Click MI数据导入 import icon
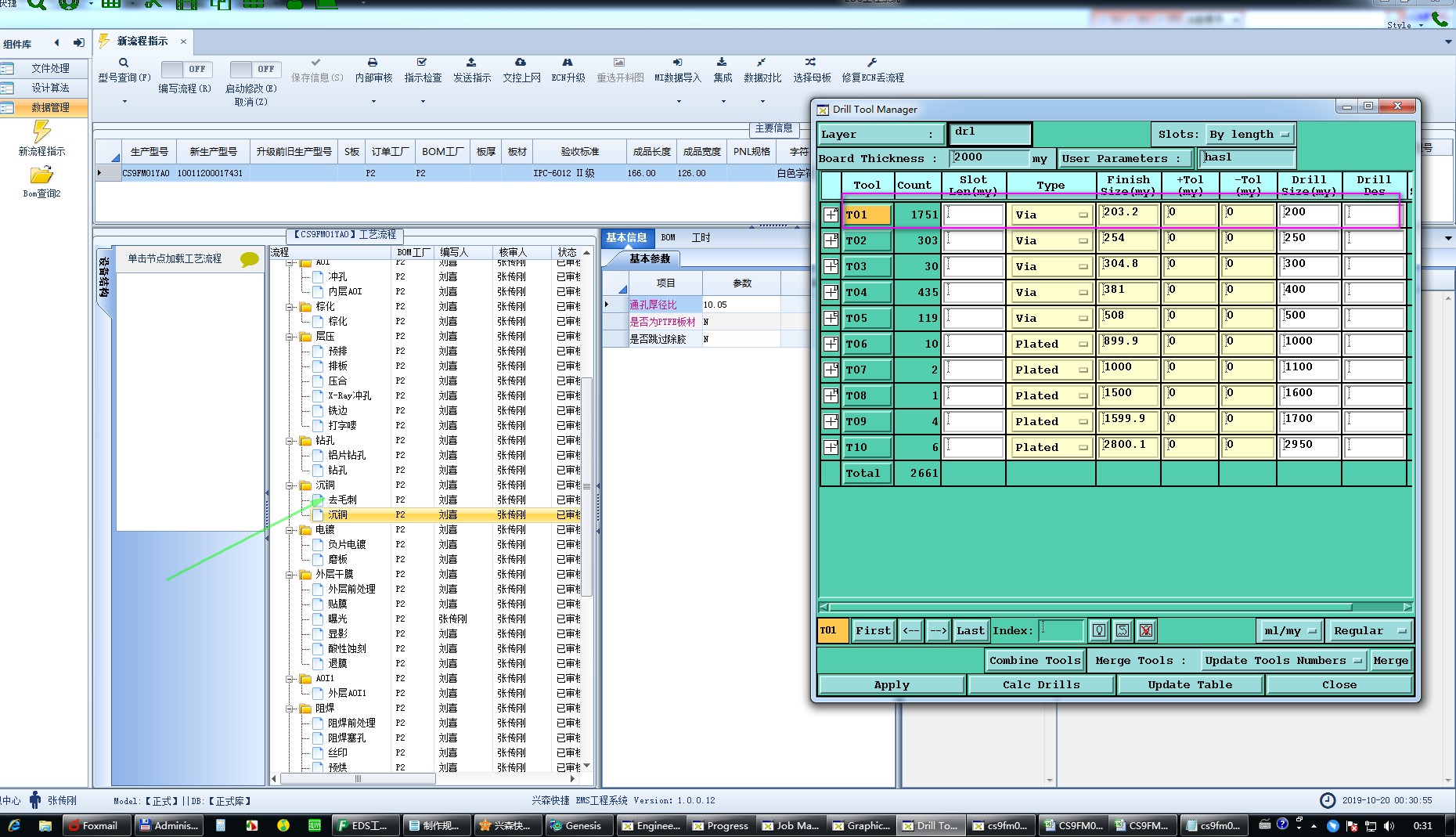 pos(677,62)
